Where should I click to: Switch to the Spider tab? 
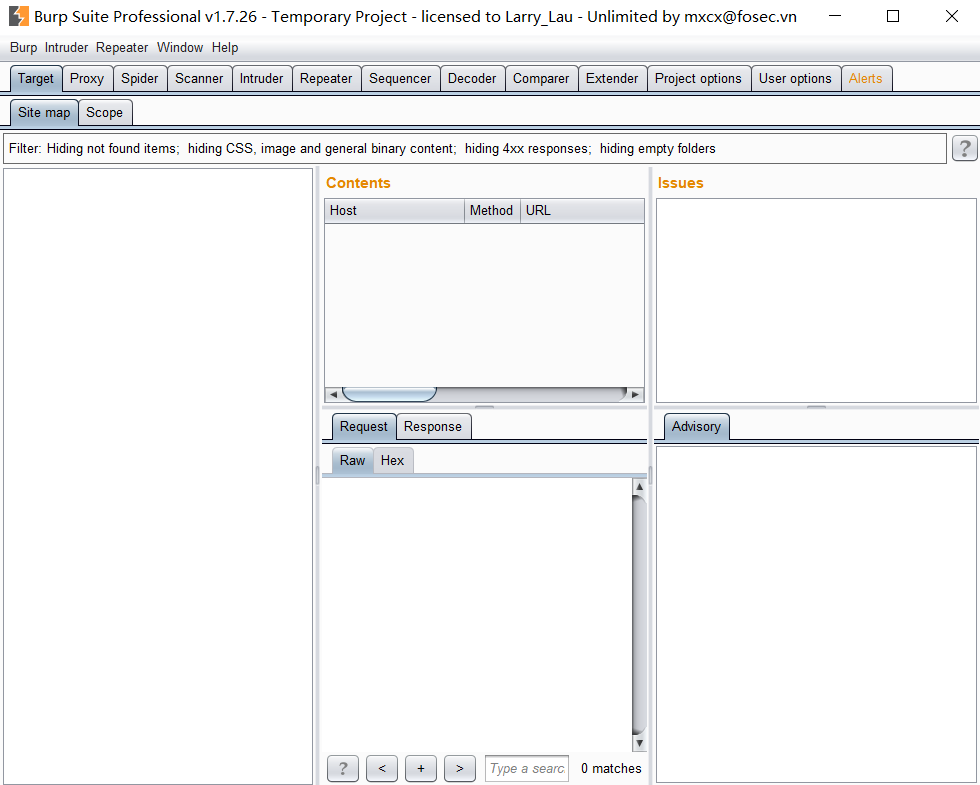[139, 79]
